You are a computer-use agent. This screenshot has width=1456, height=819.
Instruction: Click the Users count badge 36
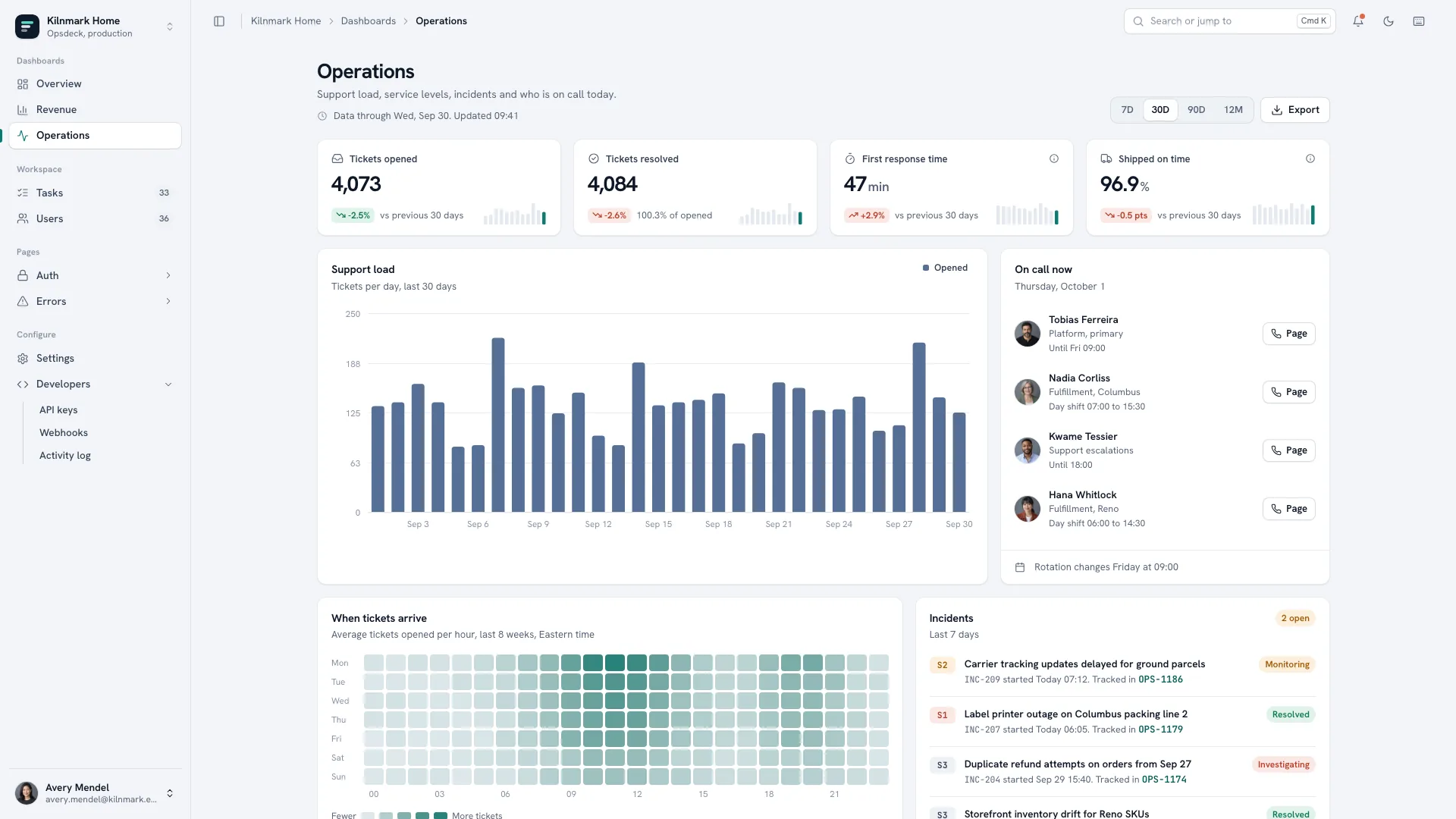tap(164, 219)
